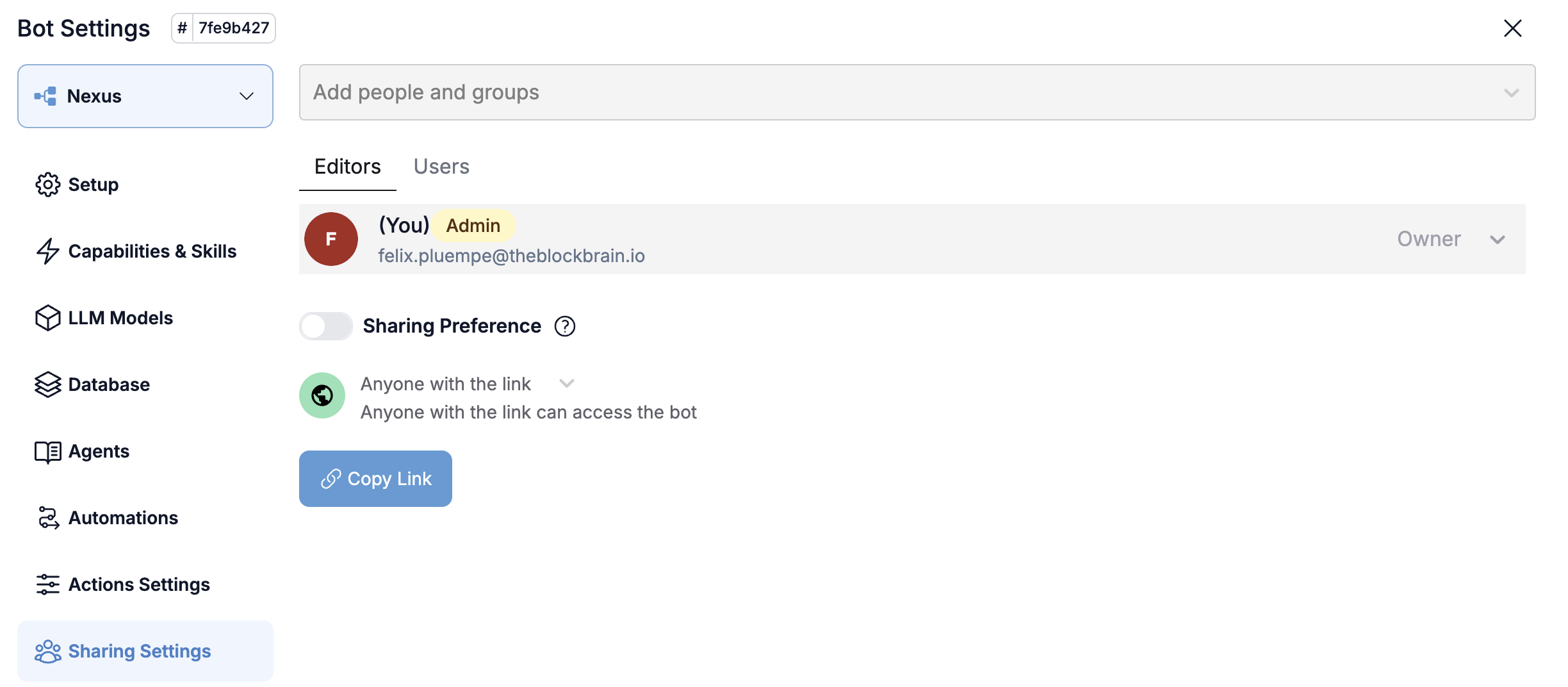Select the Editors tab

pyautogui.click(x=347, y=167)
